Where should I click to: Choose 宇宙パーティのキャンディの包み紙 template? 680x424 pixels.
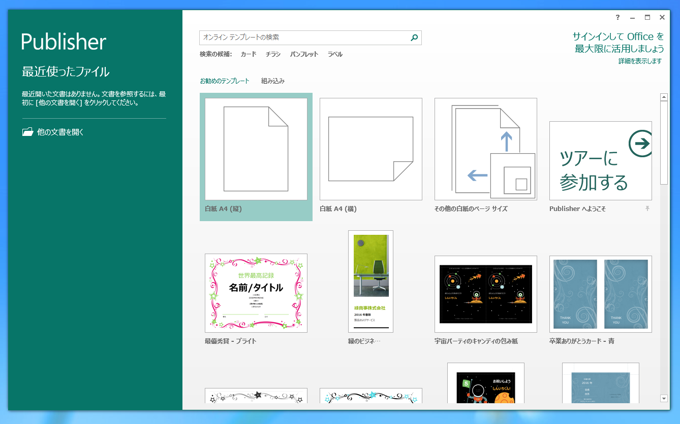pos(486,300)
